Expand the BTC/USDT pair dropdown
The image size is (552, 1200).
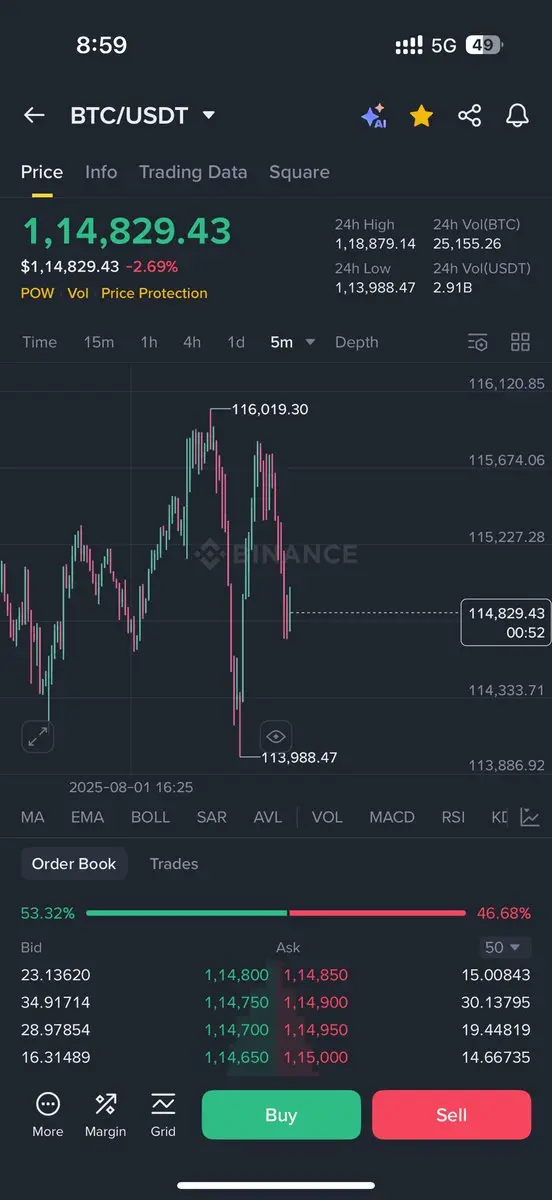coord(208,115)
